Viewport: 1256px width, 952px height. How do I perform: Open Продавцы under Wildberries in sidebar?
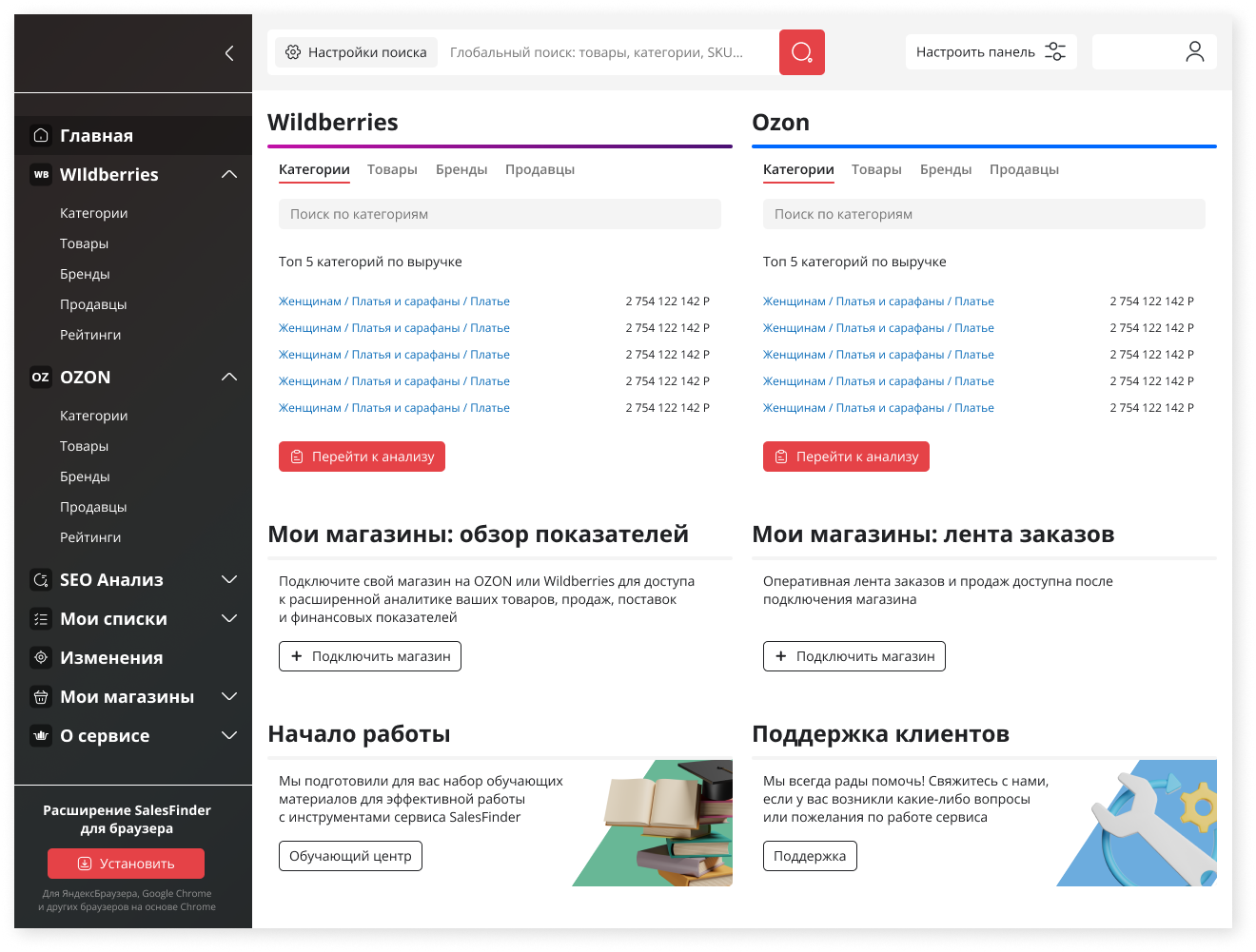(93, 304)
